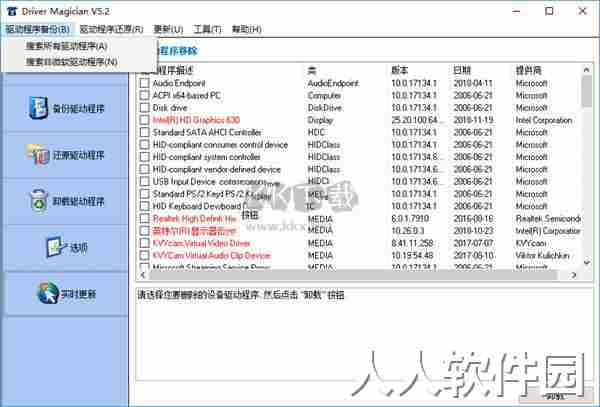The image size is (600, 407).
Task: Open the 驱动程序备份(B) menu
Action: pos(38,29)
